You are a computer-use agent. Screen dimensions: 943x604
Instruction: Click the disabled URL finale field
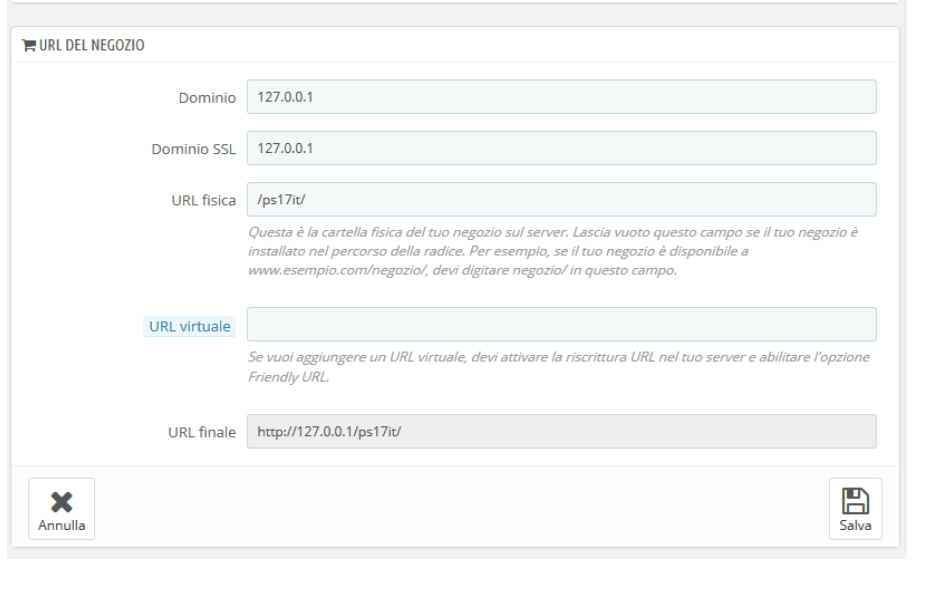(x=561, y=431)
